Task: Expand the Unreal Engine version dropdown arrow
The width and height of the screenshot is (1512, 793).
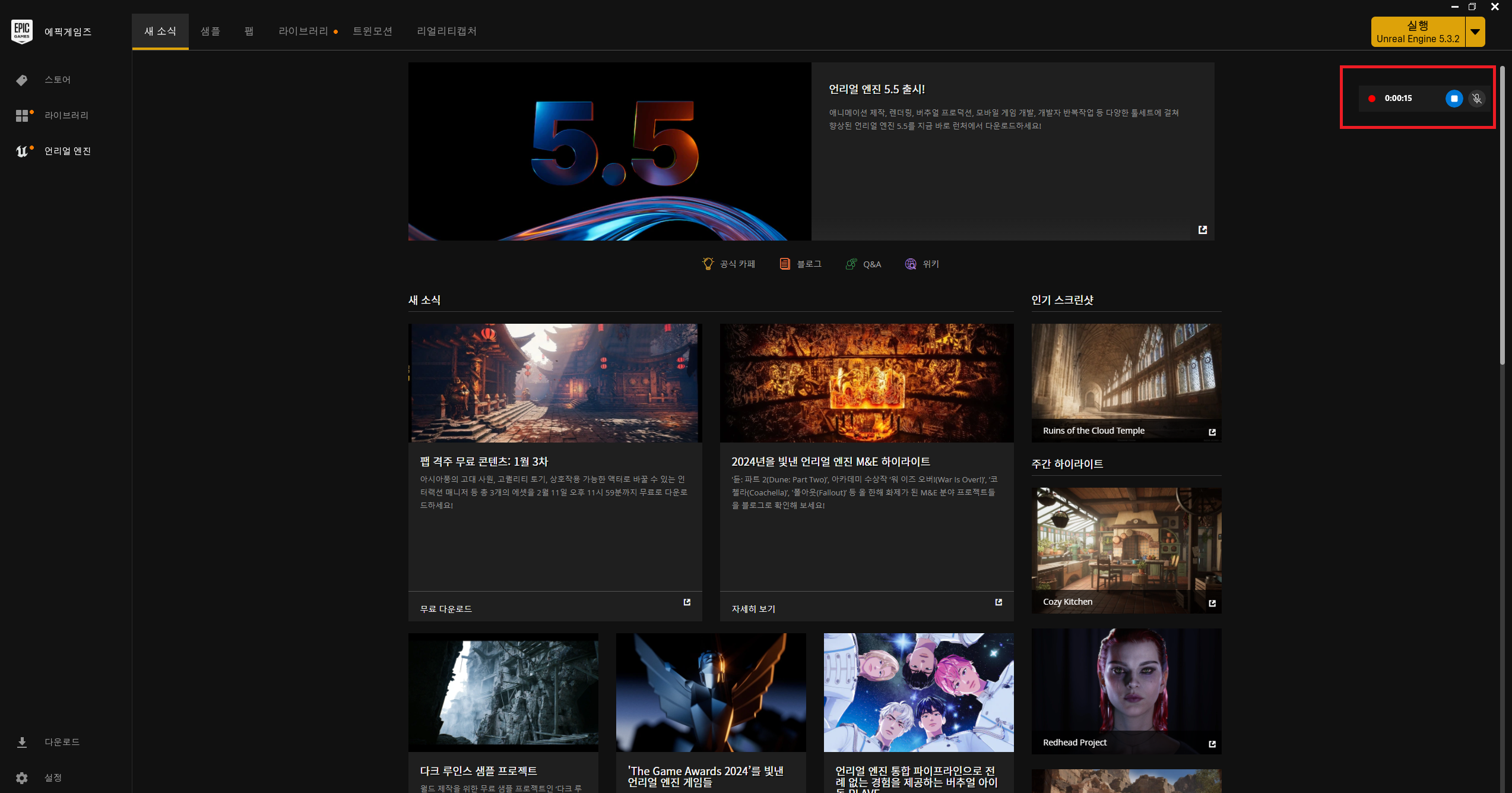Action: click(x=1475, y=32)
